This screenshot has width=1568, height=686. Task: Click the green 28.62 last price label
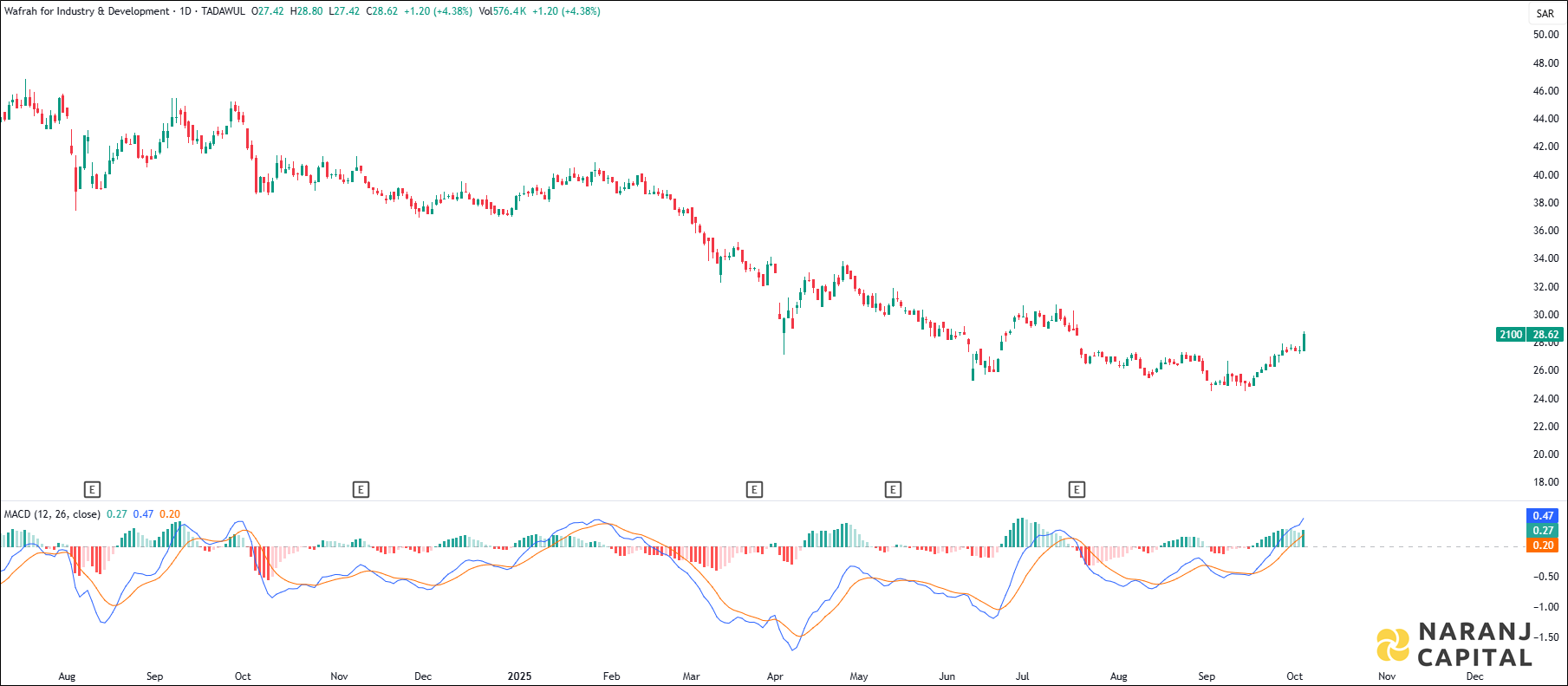[x=1545, y=335]
